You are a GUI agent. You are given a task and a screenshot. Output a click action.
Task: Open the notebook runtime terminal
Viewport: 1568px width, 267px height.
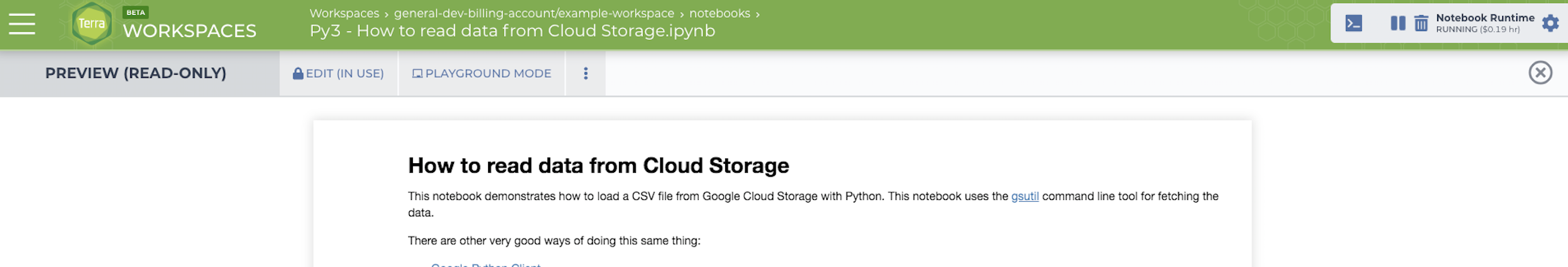(1354, 23)
